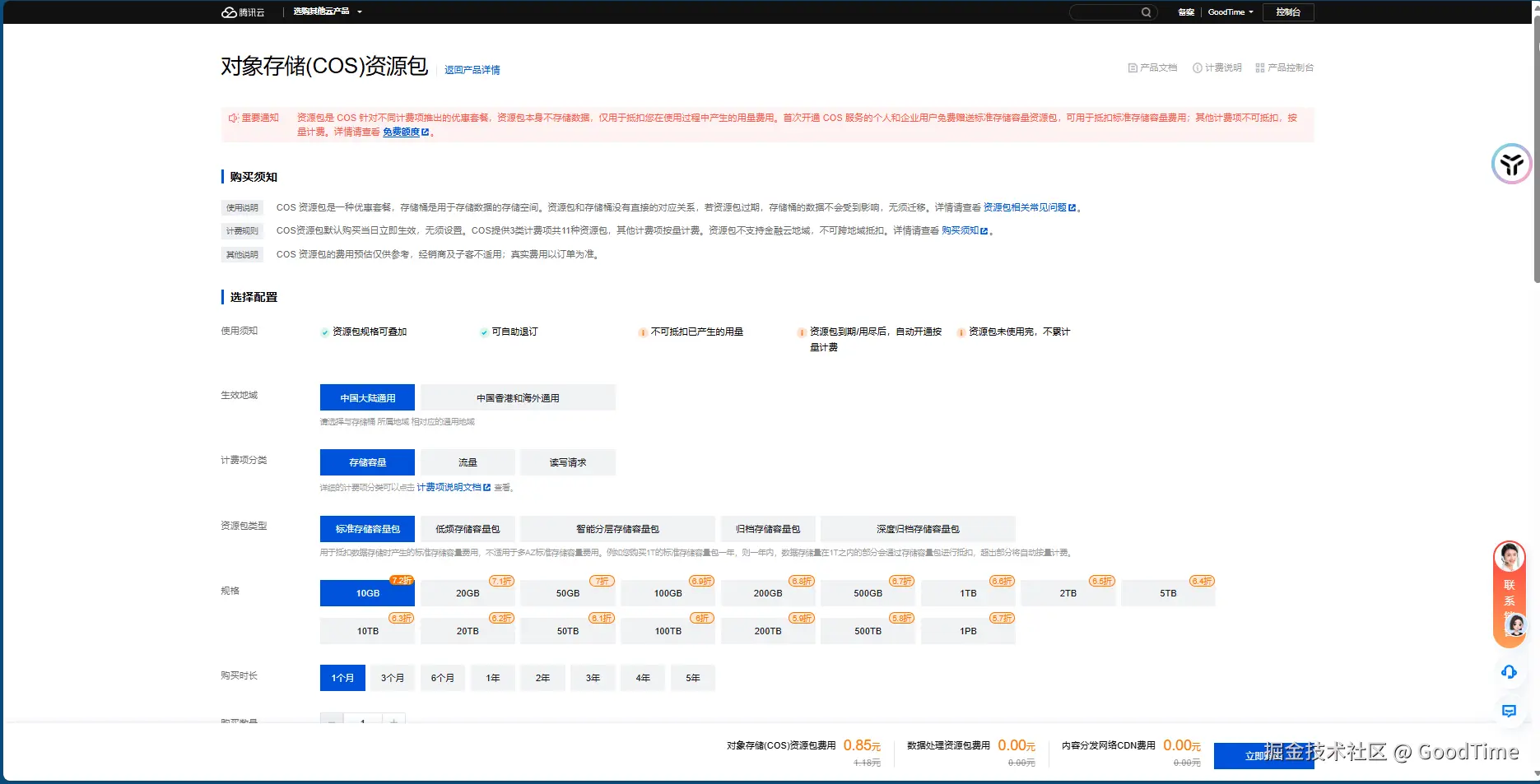
Task: Click the round assistant icon on right
Action: [1511, 164]
